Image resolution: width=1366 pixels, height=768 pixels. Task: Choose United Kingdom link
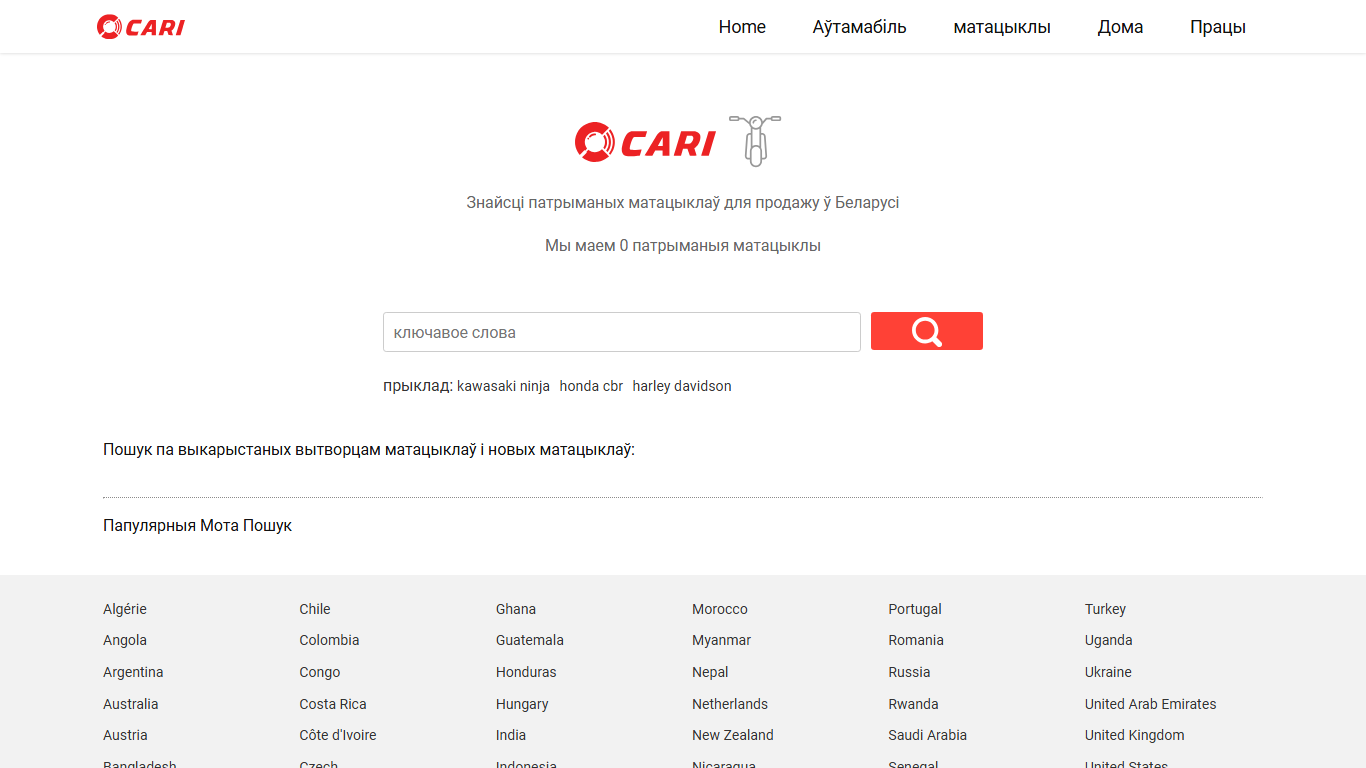click(1135, 735)
